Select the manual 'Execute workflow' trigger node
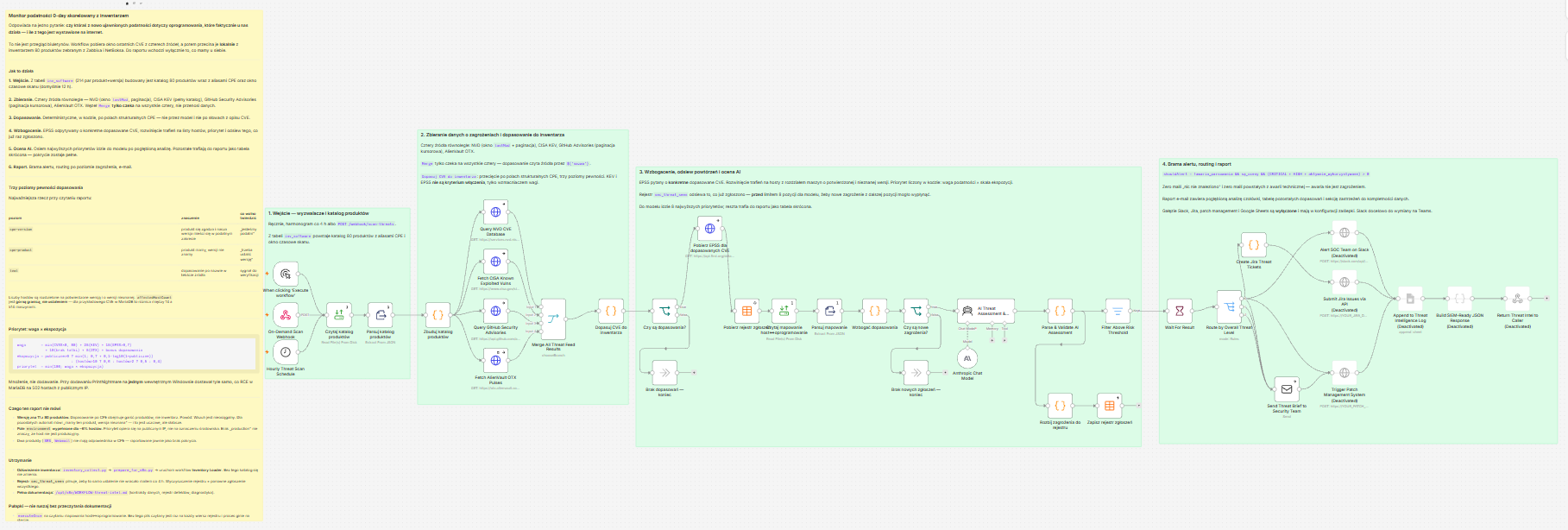The width and height of the screenshot is (1568, 530). (x=286, y=274)
